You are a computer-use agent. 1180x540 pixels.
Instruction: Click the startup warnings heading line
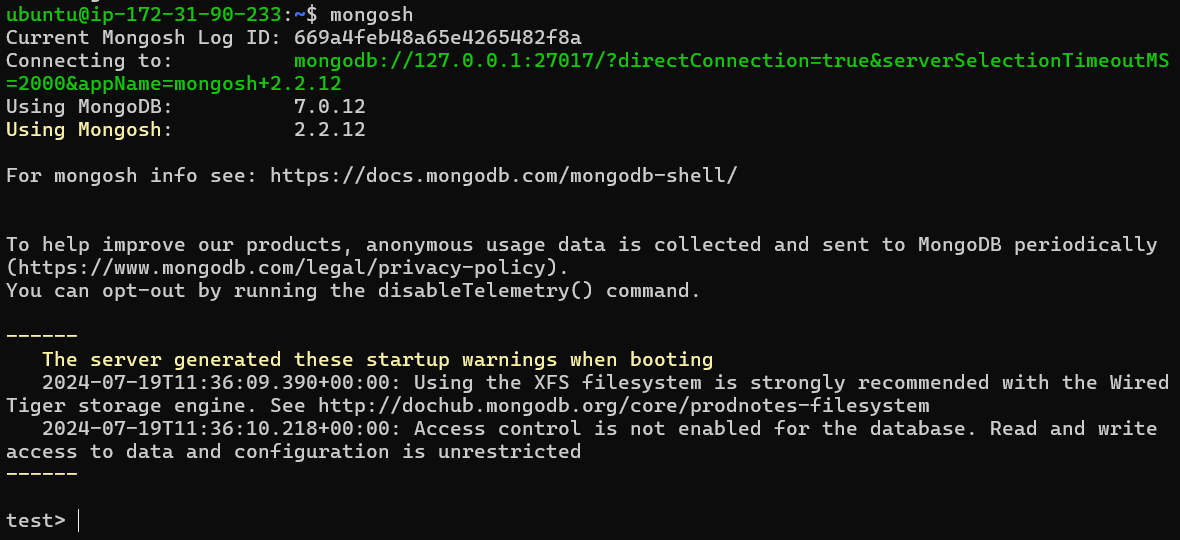[x=377, y=360]
